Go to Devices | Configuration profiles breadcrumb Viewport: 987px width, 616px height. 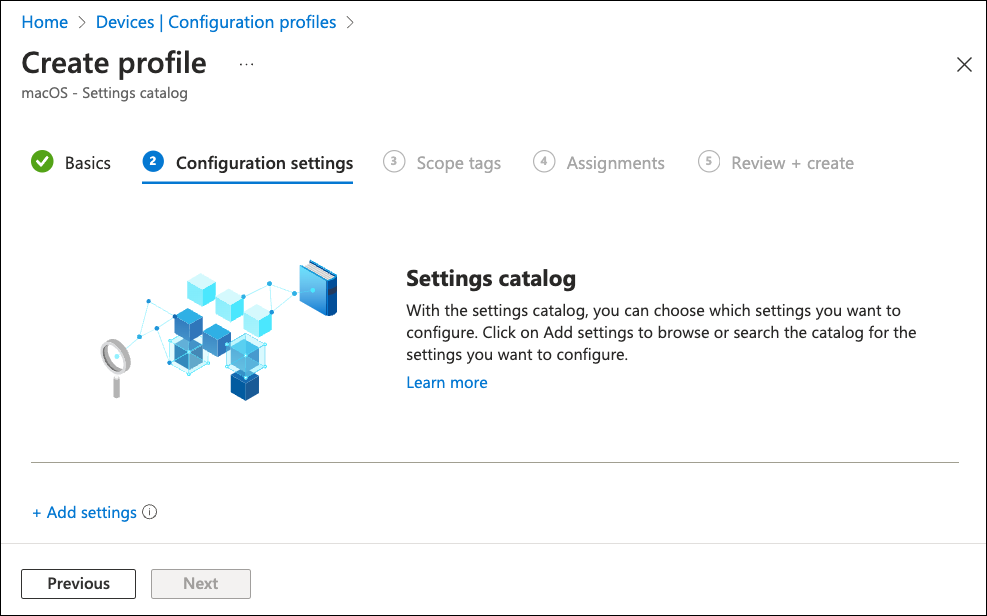click(x=216, y=22)
